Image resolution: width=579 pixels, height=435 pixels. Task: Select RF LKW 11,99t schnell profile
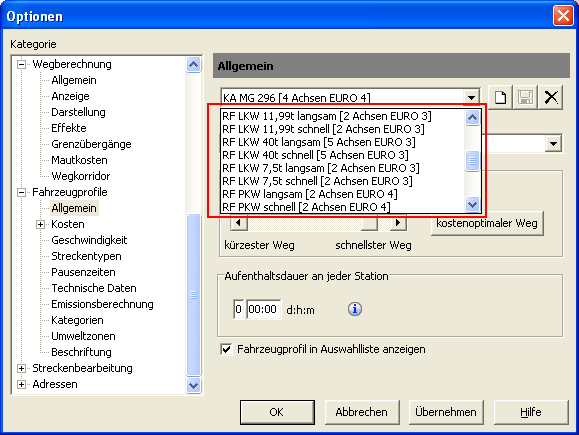[x=343, y=129]
